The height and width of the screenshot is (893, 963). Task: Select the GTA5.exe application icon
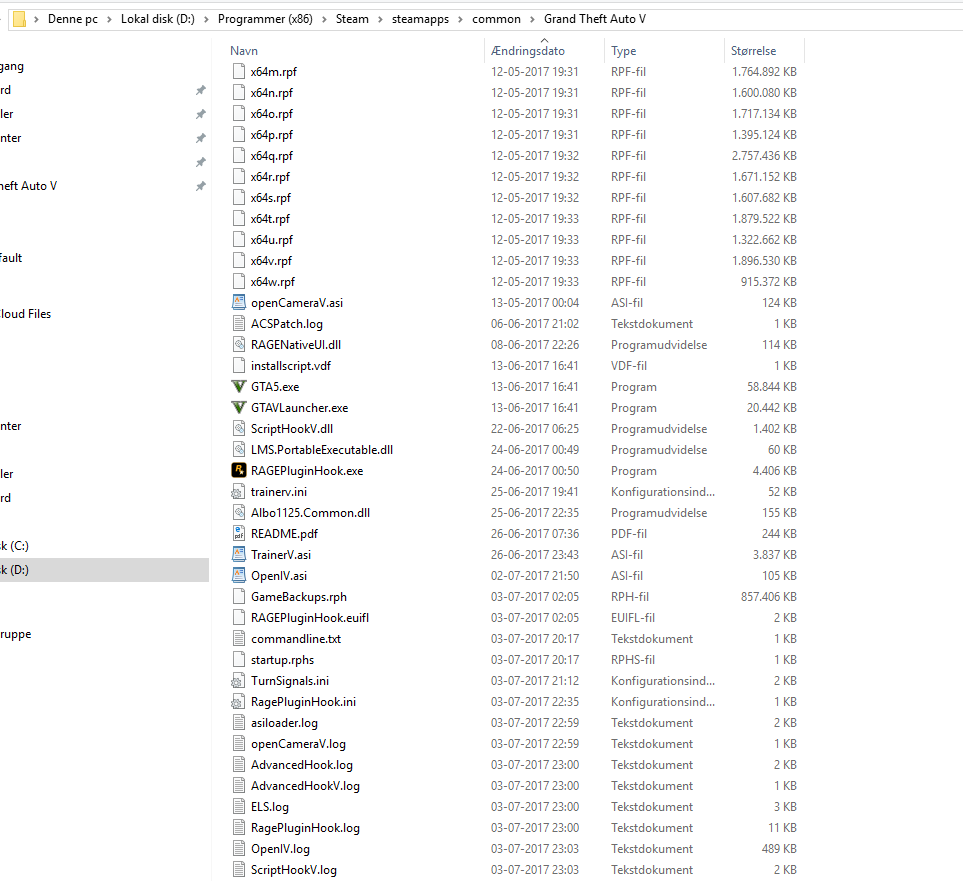(x=239, y=387)
